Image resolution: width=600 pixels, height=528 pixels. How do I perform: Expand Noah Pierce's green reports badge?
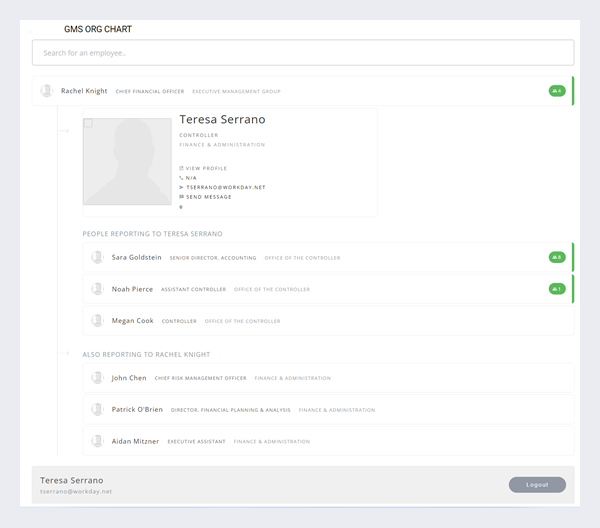[556, 289]
